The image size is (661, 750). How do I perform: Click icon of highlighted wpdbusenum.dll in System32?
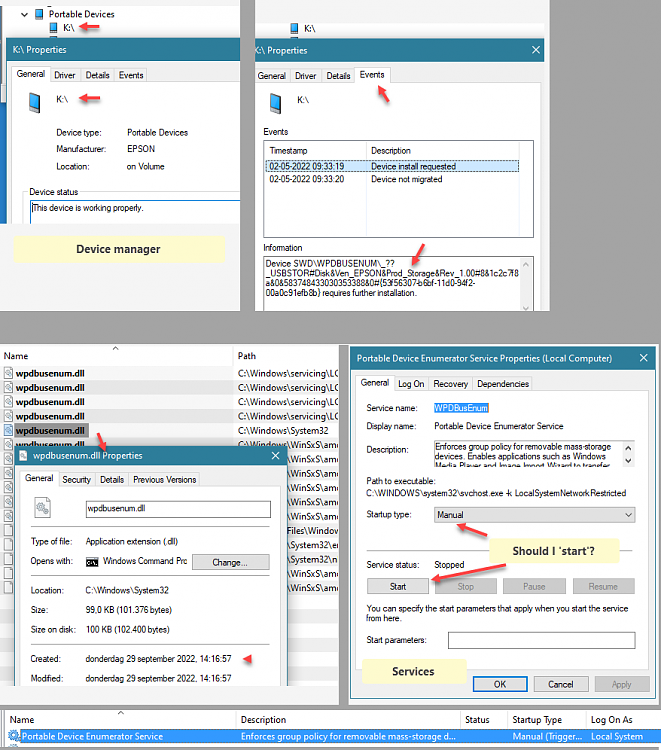click(x=8, y=430)
